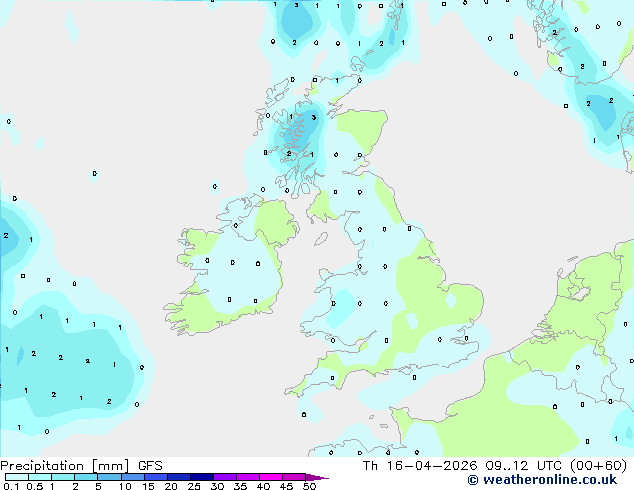The image size is (634, 490).
Task: Select legend swatch between 45 and 50
Action: (x=294, y=477)
